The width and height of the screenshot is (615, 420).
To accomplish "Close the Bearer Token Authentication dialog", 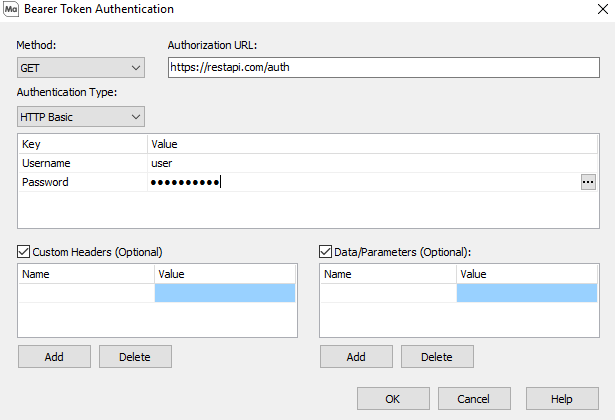I will (x=598, y=10).
